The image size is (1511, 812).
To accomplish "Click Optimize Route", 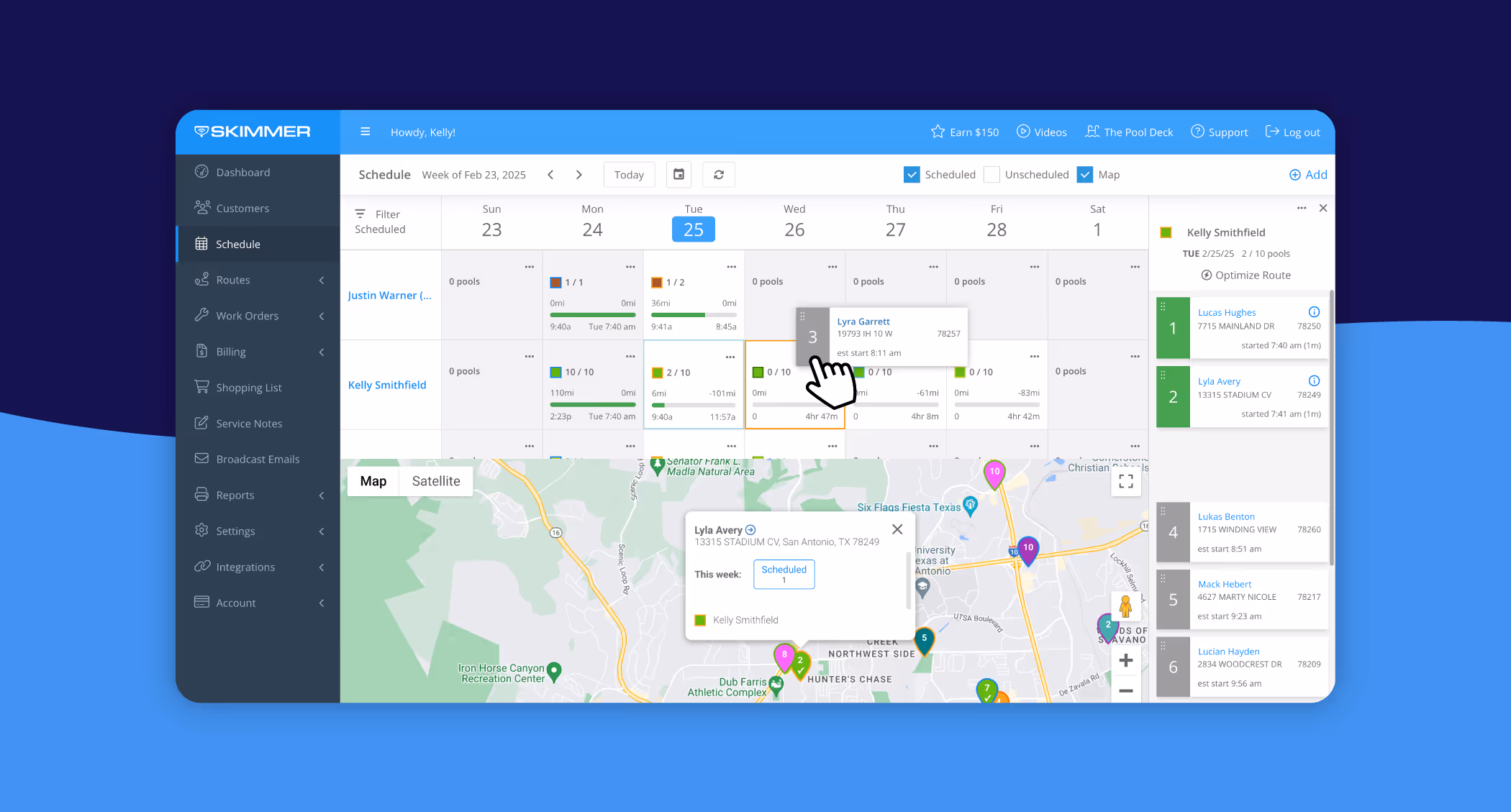I will (1246, 275).
